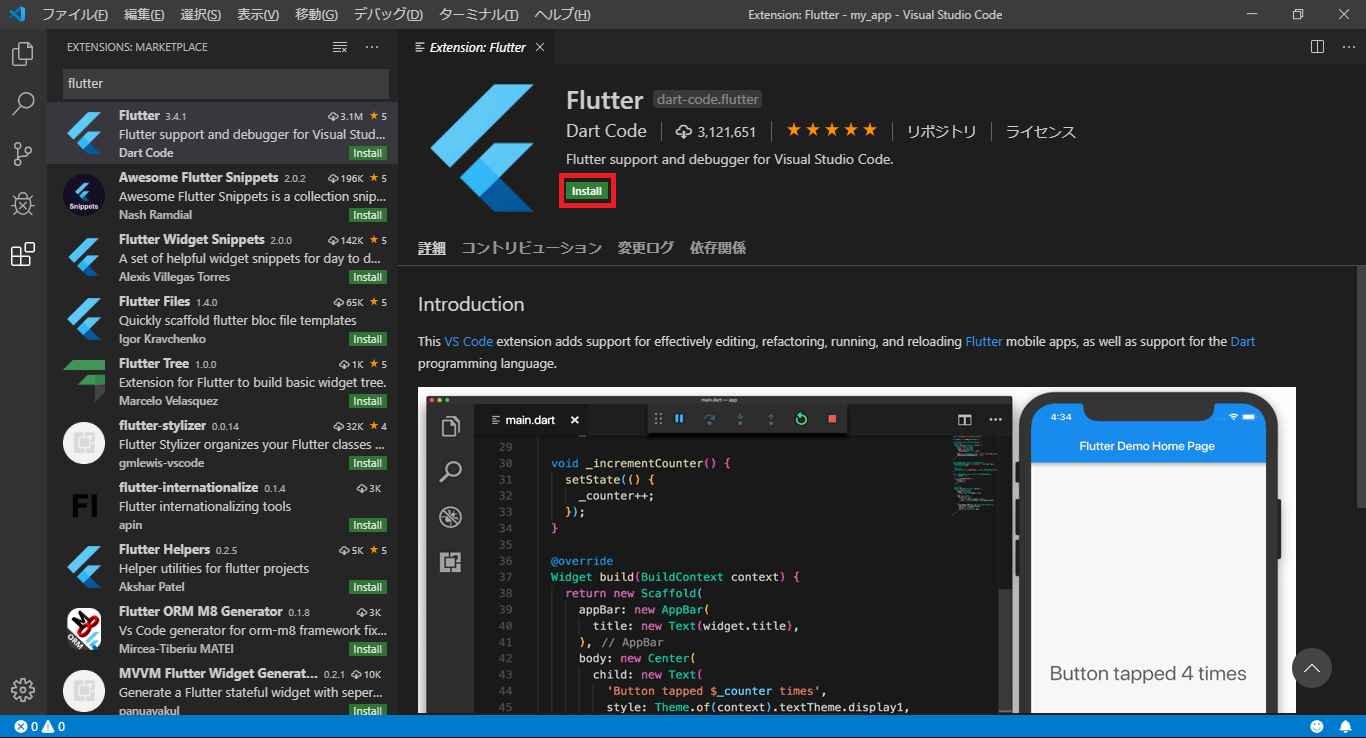
Task: Install Flutter from the details page
Action: pyautogui.click(x=587, y=191)
